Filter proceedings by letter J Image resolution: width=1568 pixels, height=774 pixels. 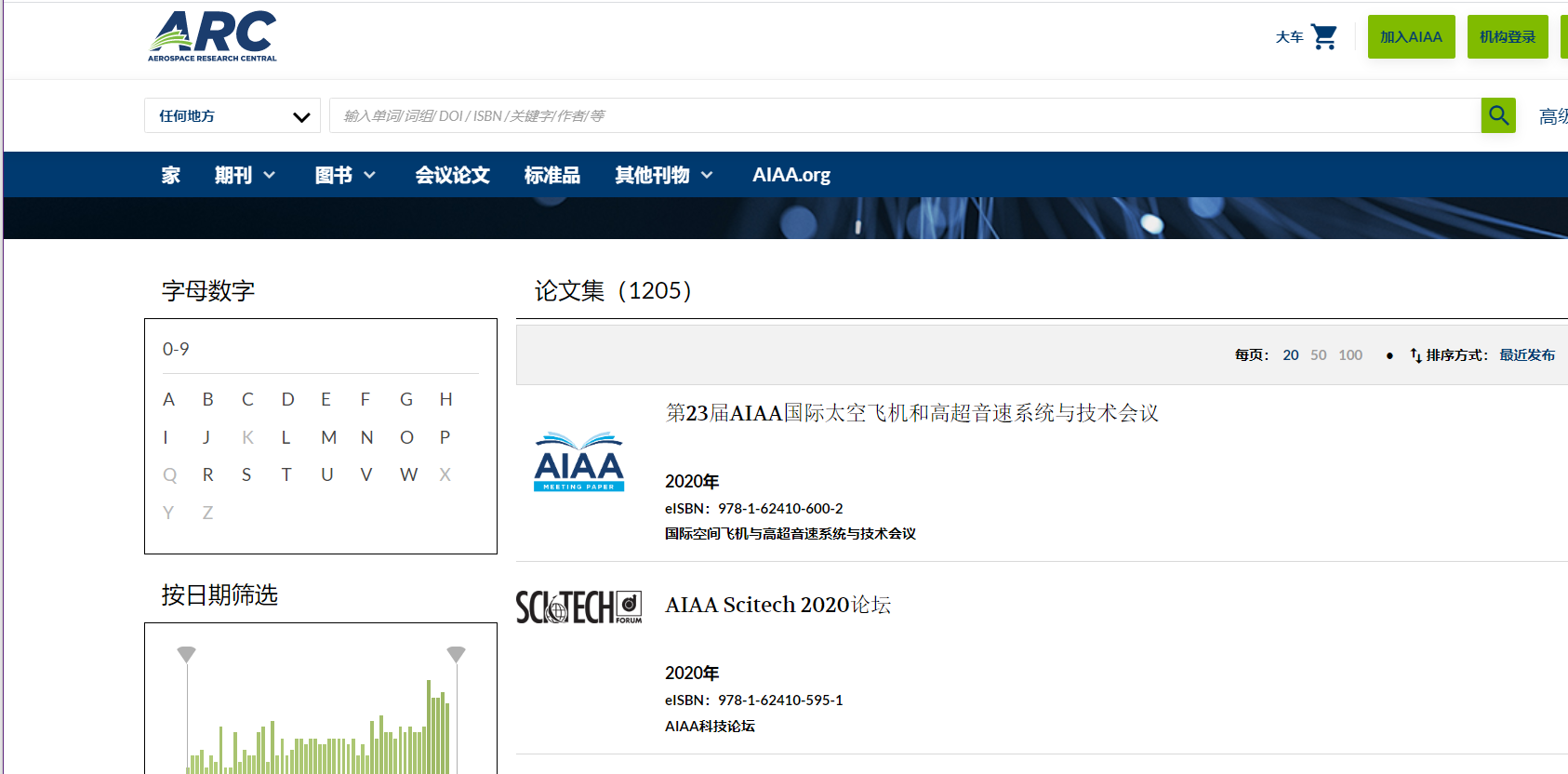tap(206, 437)
